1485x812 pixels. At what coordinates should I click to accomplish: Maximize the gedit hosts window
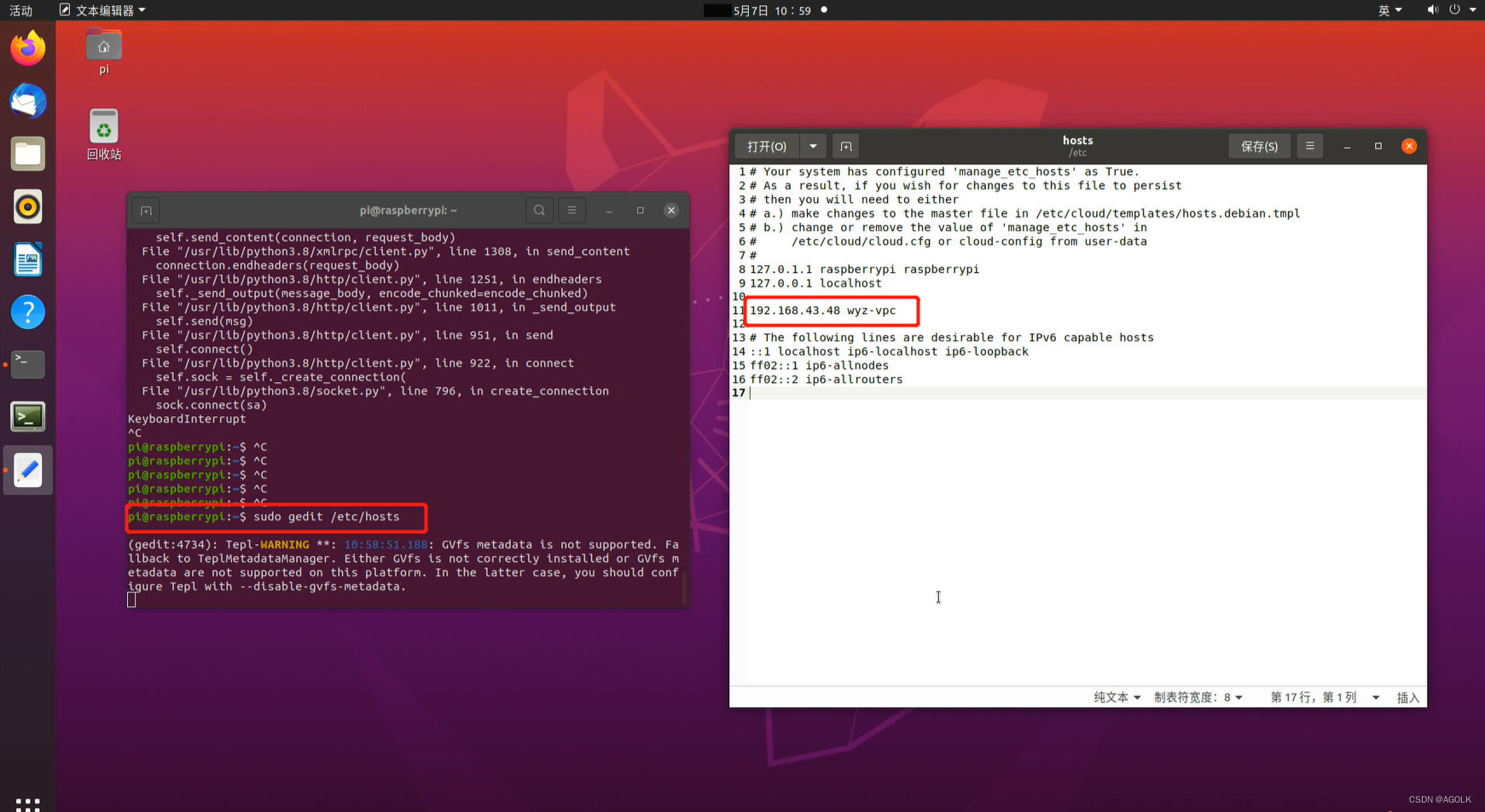[1378, 146]
